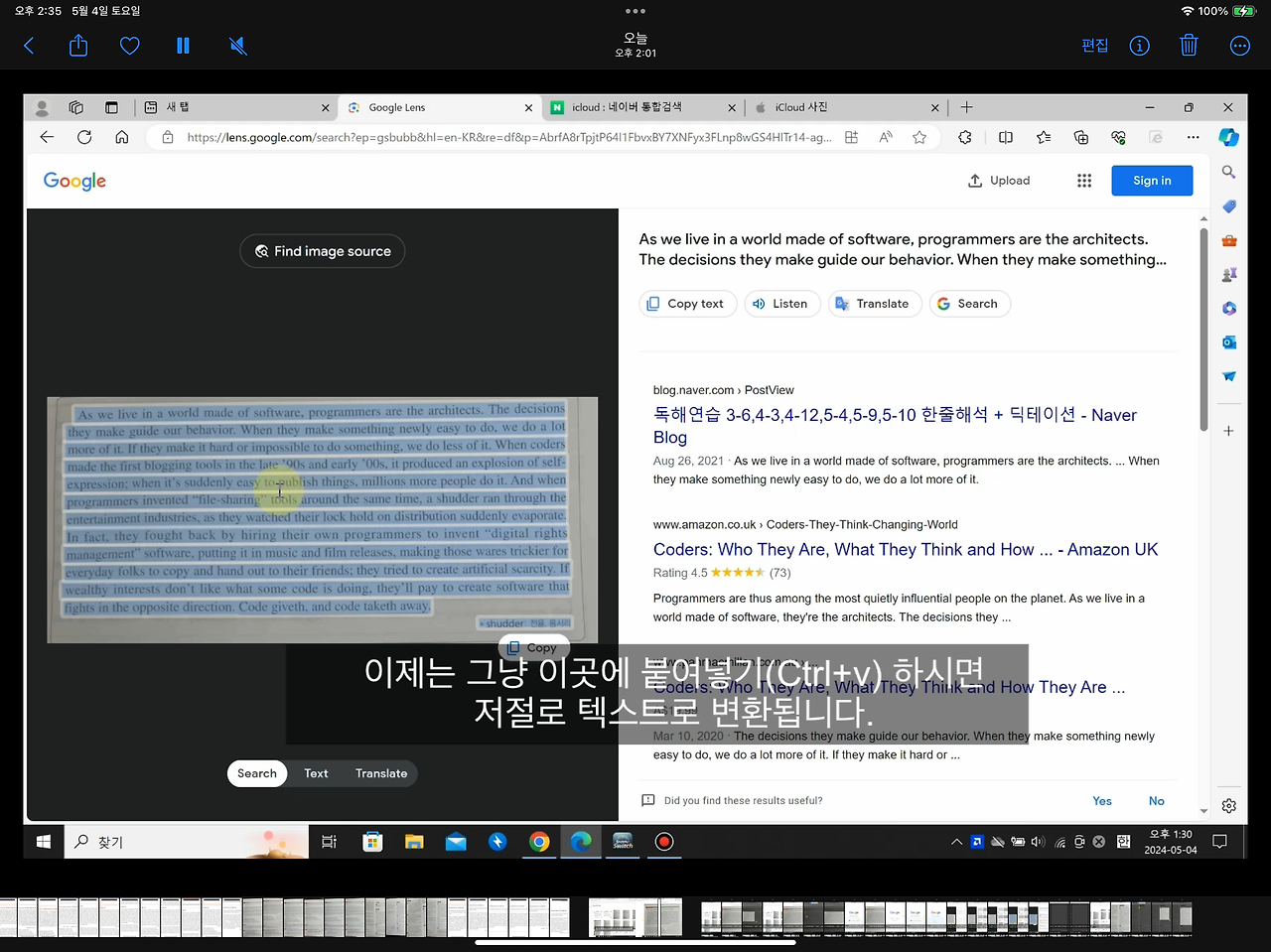The width and height of the screenshot is (1271, 952).
Task: Switch to the iCloud 사진 tab
Action: pos(846,107)
